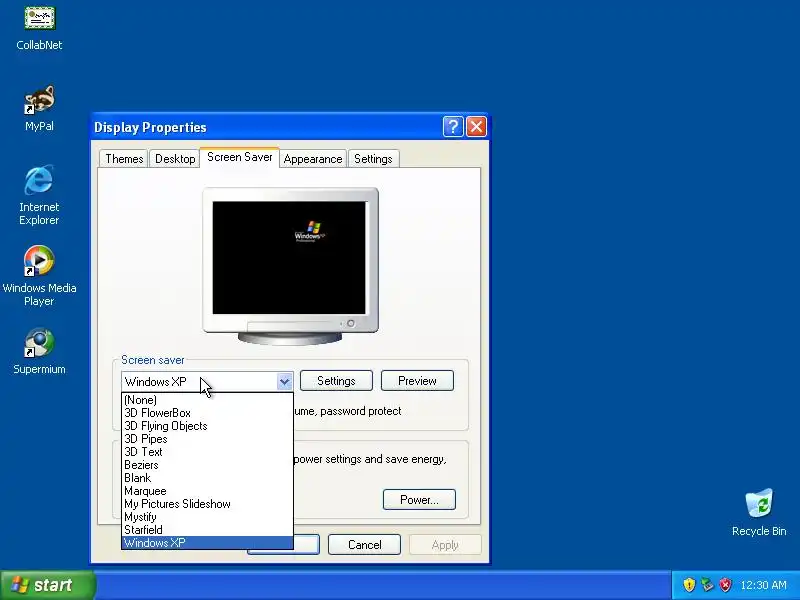Select the Recycle Bin icon

coord(759,512)
